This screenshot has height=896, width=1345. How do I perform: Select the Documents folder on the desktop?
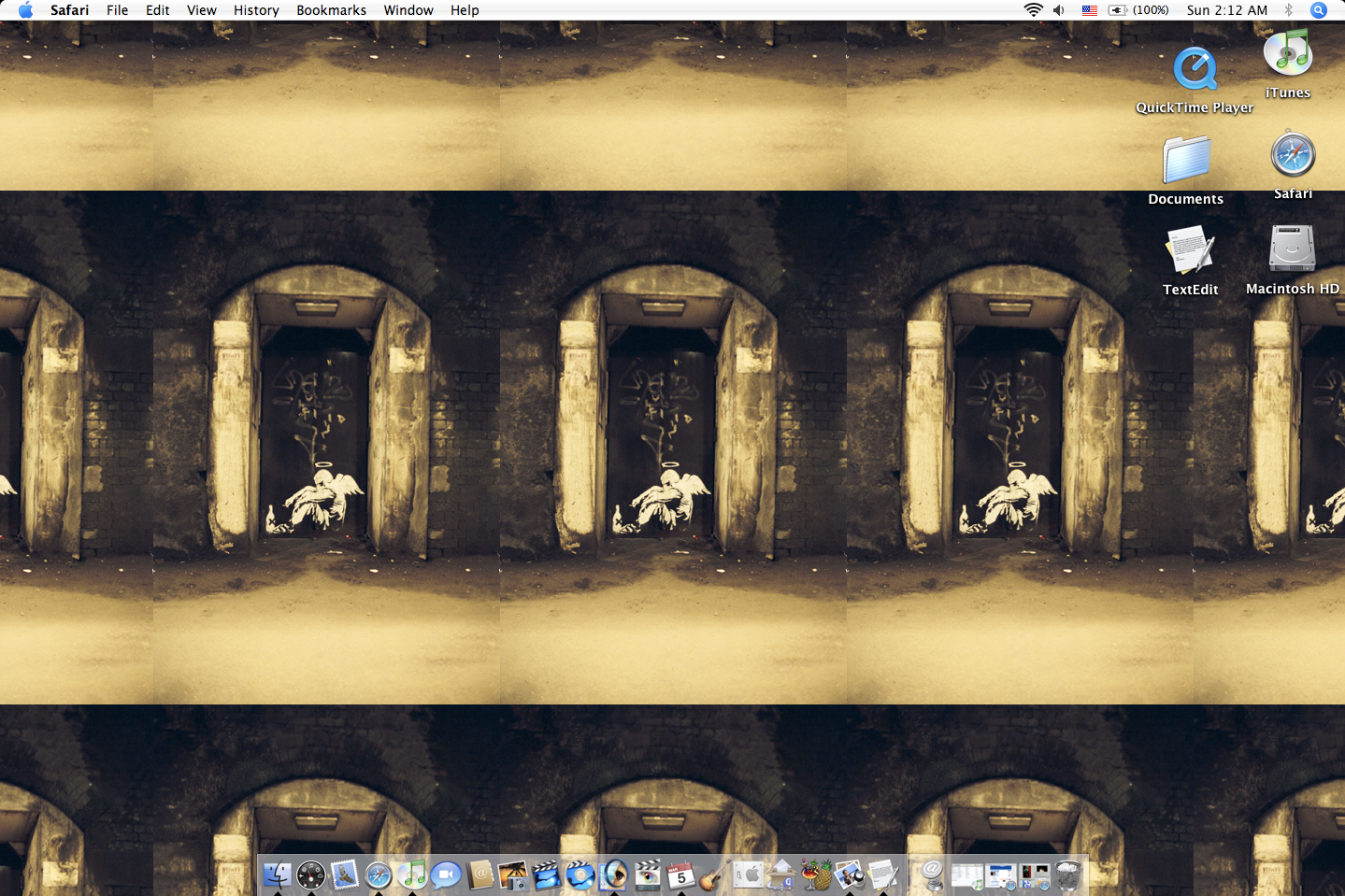pyautogui.click(x=1186, y=170)
